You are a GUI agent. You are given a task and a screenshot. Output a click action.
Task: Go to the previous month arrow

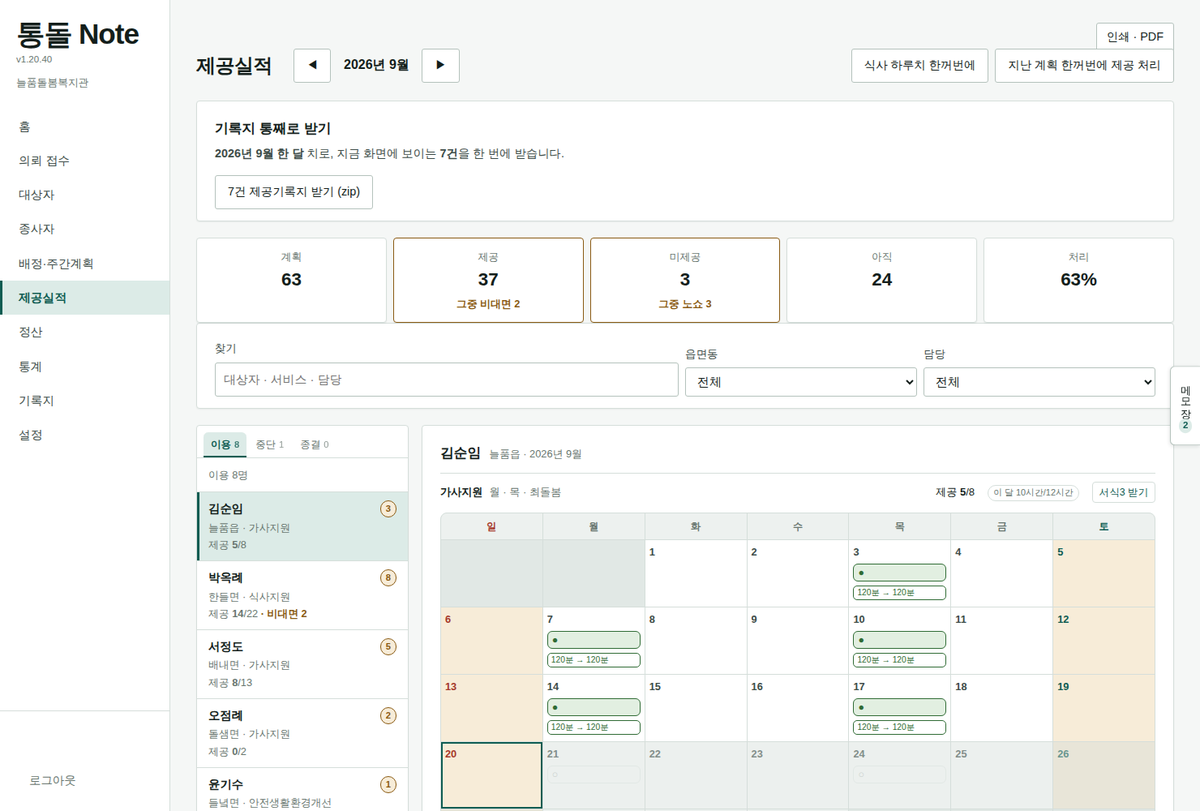click(x=312, y=65)
